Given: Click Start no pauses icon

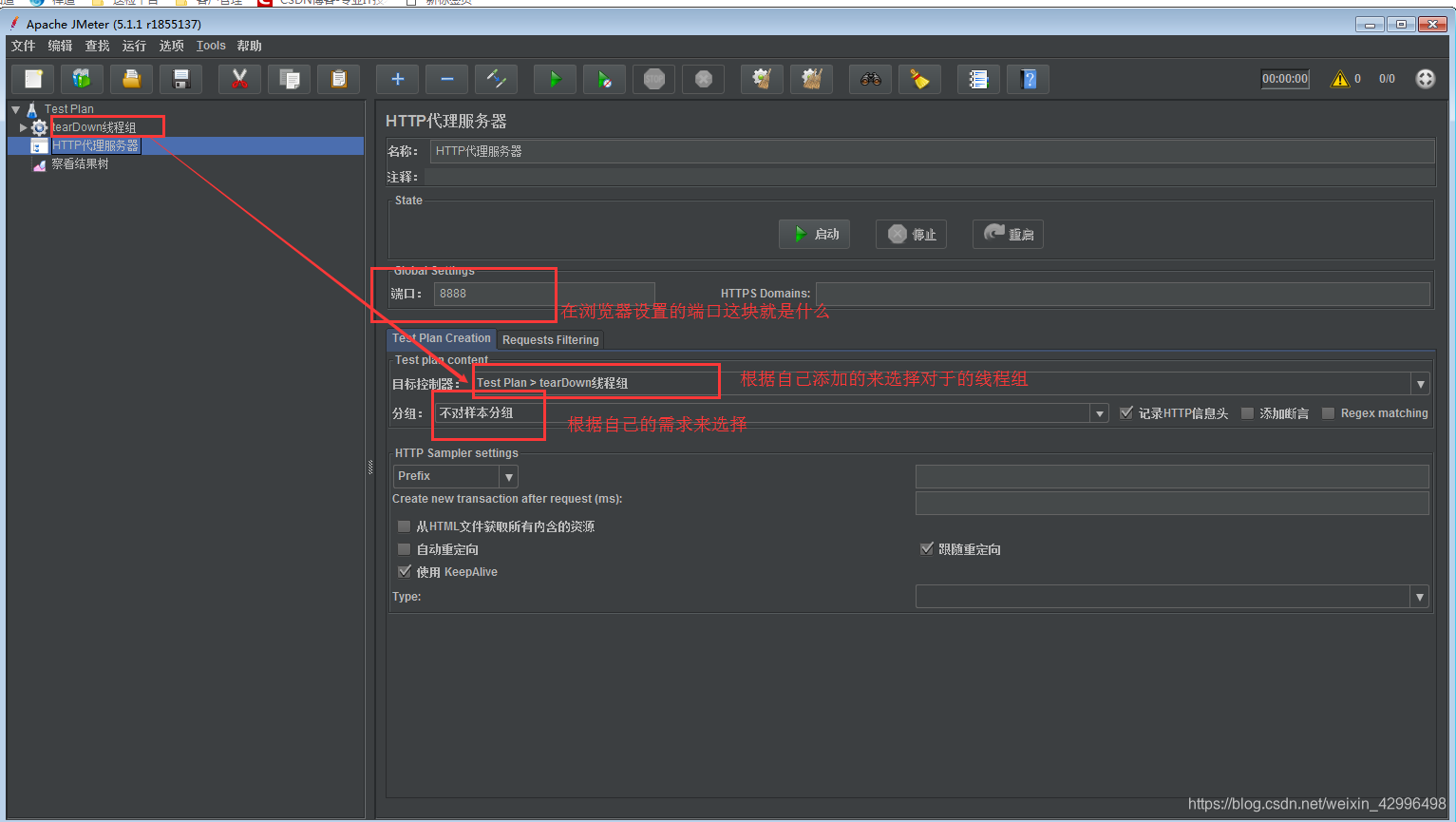Looking at the screenshot, I should 604,79.
